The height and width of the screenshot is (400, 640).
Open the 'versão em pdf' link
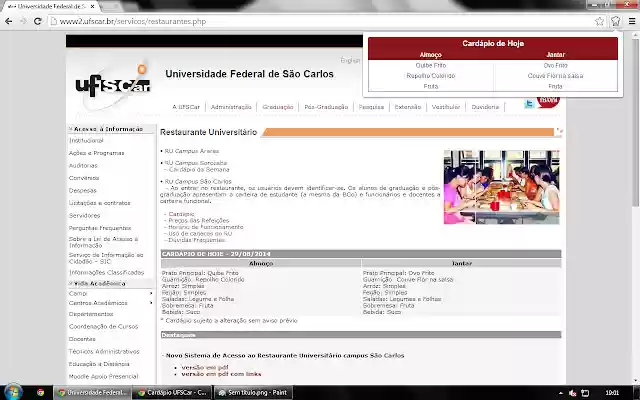click(205, 367)
